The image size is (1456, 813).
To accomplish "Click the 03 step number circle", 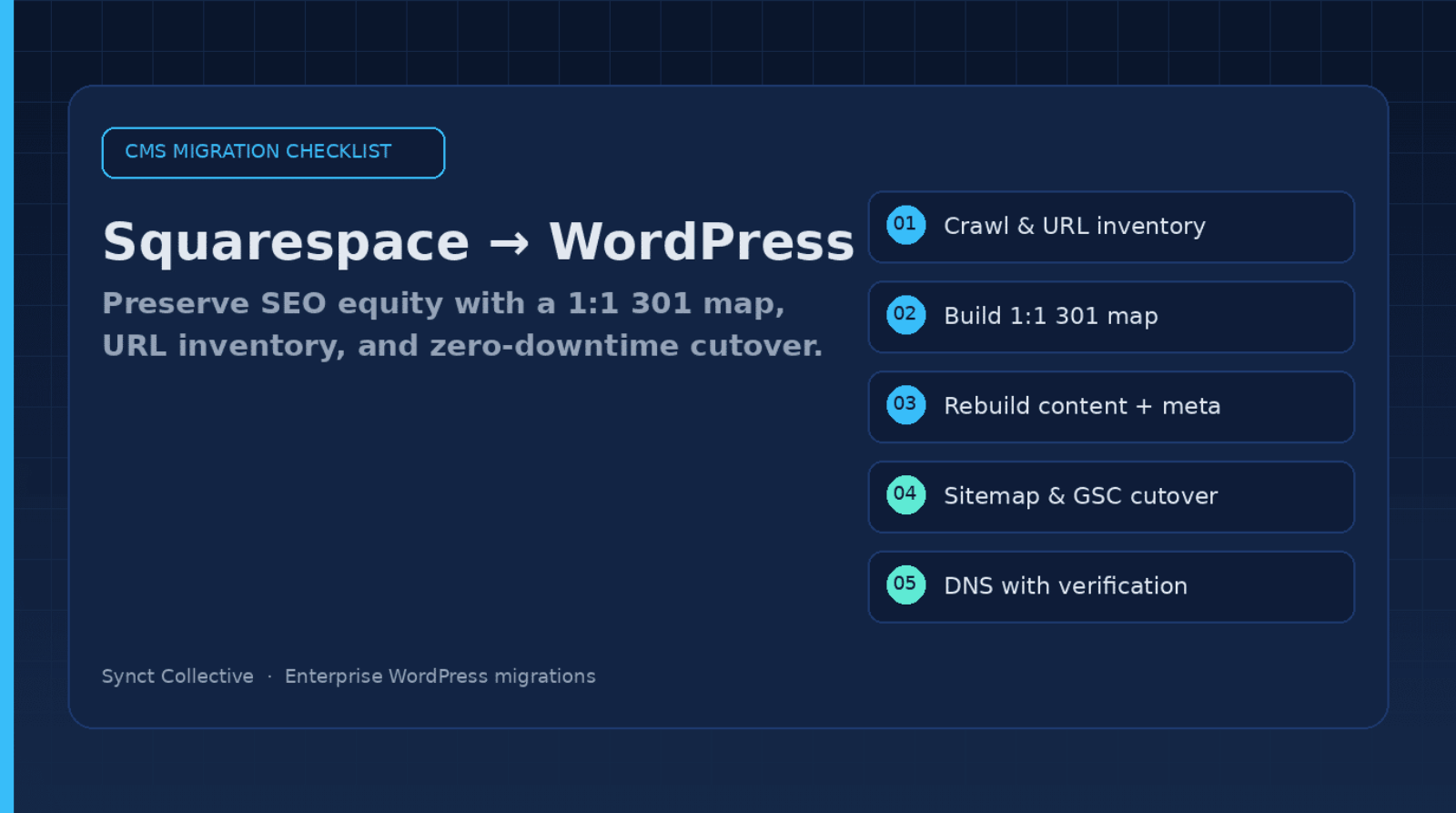I will [x=906, y=405].
